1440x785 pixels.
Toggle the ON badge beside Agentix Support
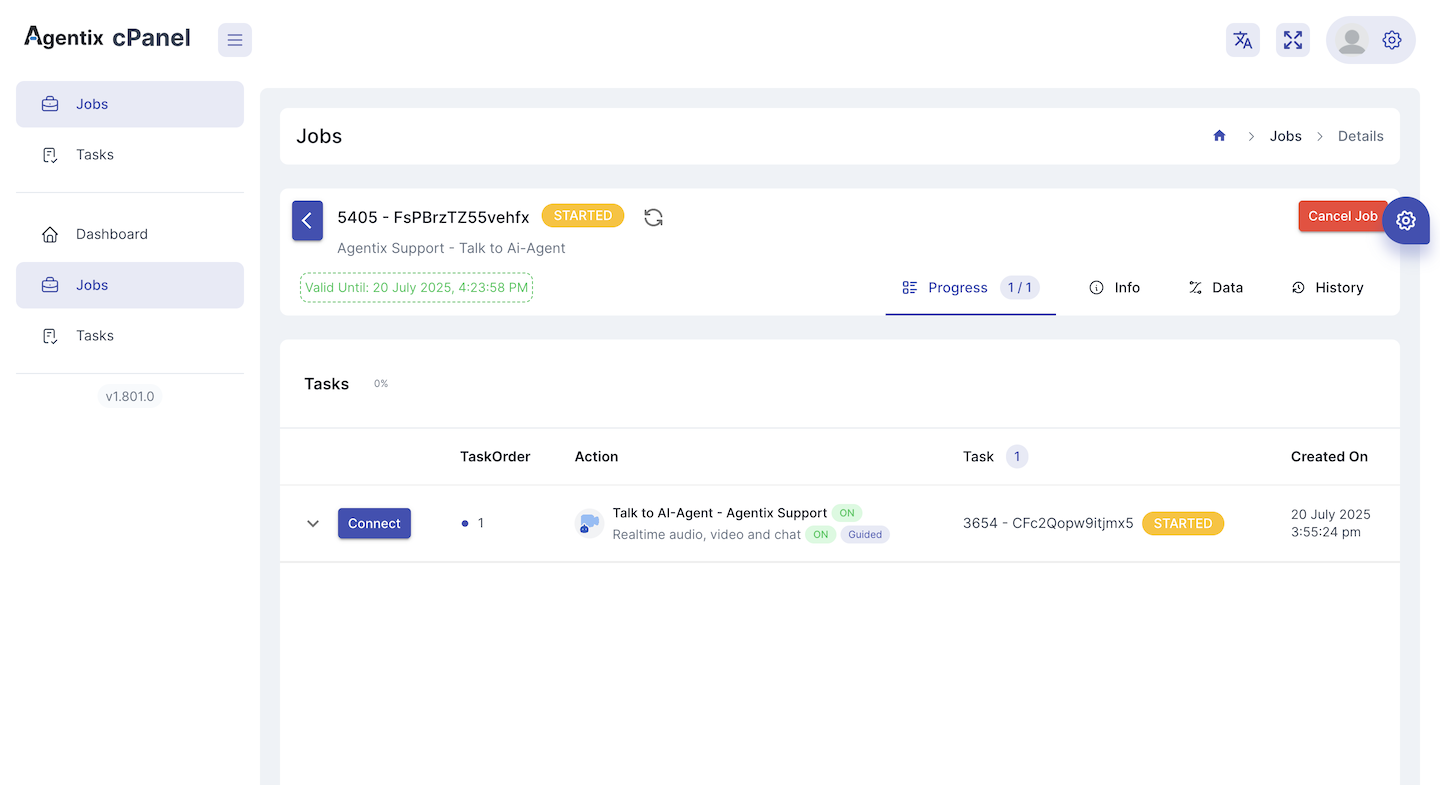point(847,512)
